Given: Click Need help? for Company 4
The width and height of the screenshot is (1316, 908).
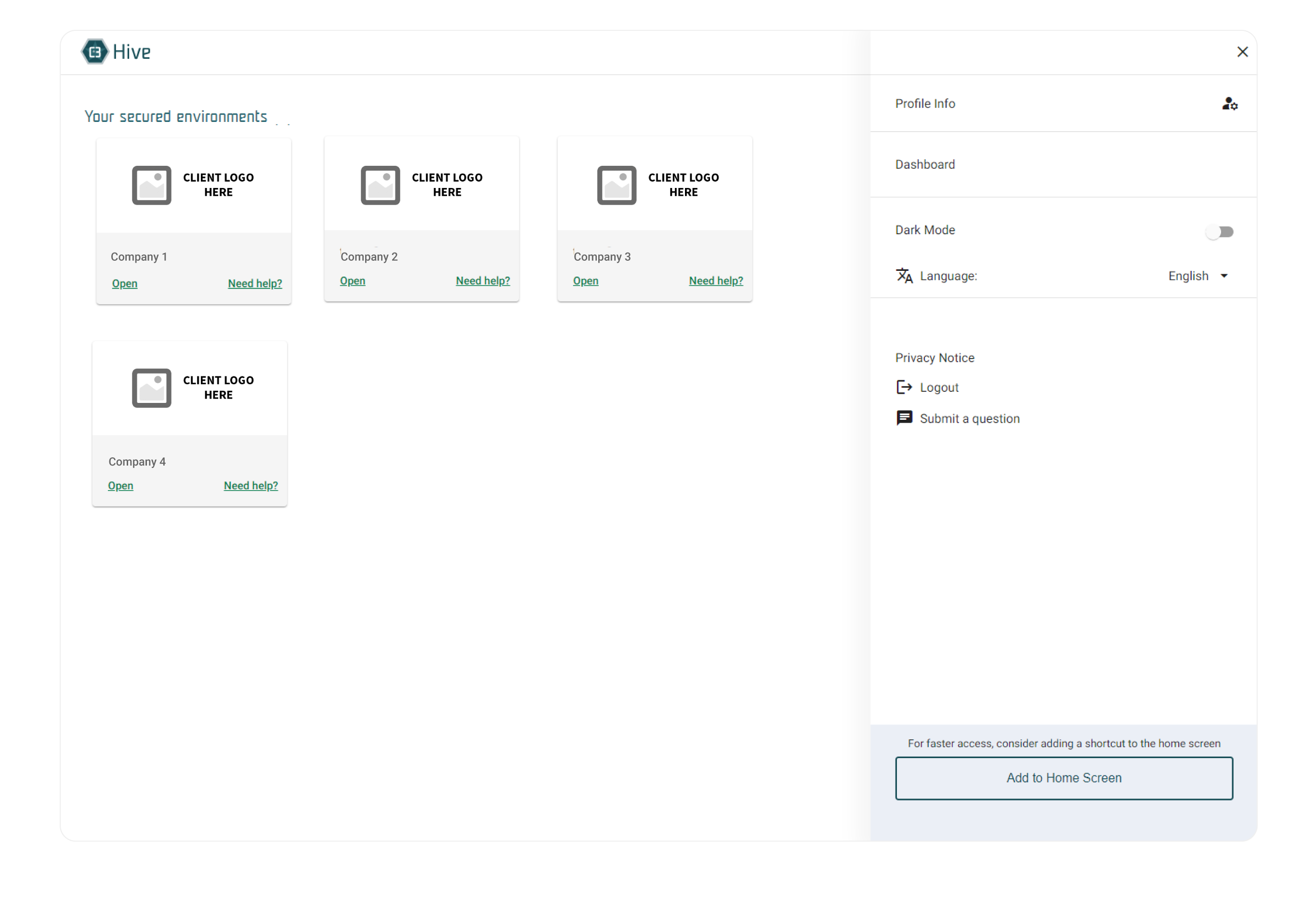Looking at the screenshot, I should click(x=250, y=485).
